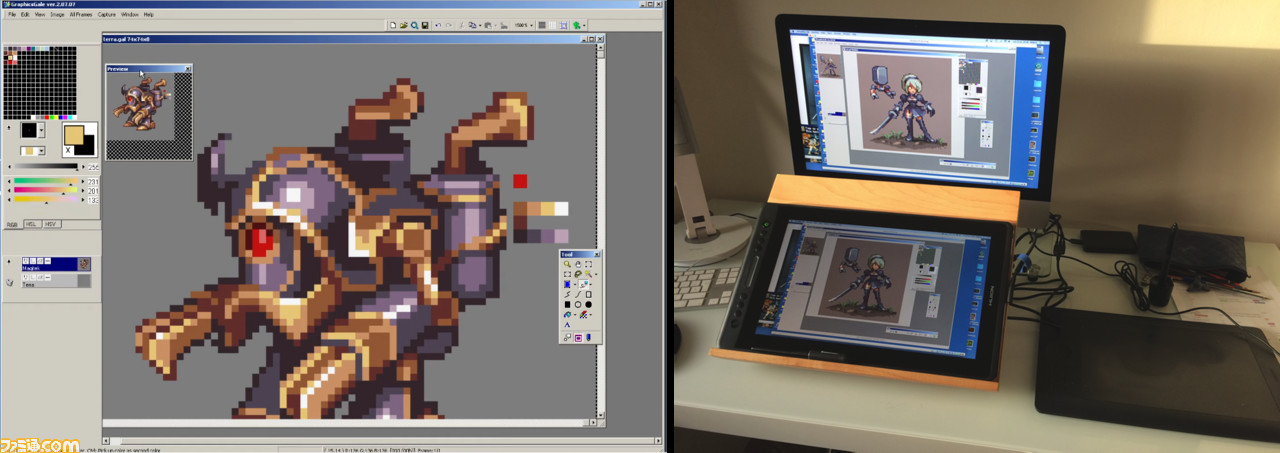
Task: Click the light grid display icon
Action: 552,25
